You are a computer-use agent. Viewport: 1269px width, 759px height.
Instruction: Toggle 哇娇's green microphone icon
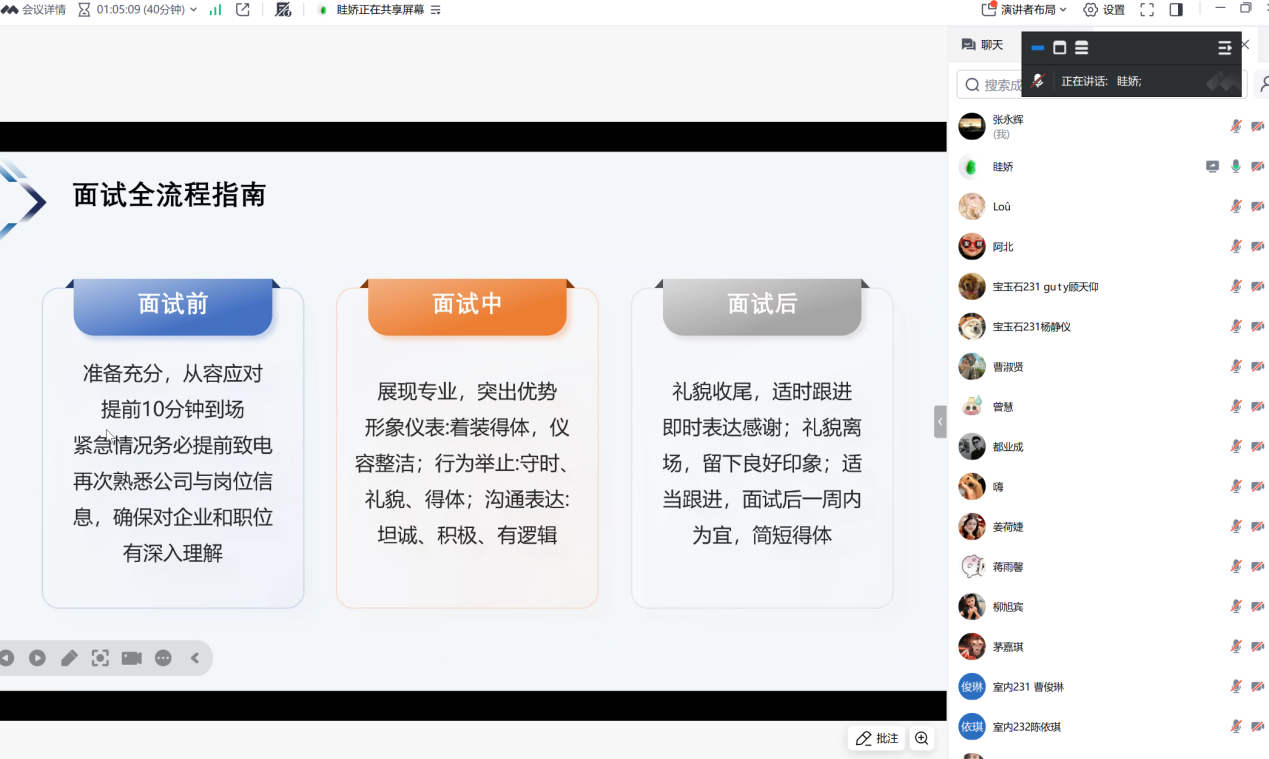click(x=1236, y=167)
